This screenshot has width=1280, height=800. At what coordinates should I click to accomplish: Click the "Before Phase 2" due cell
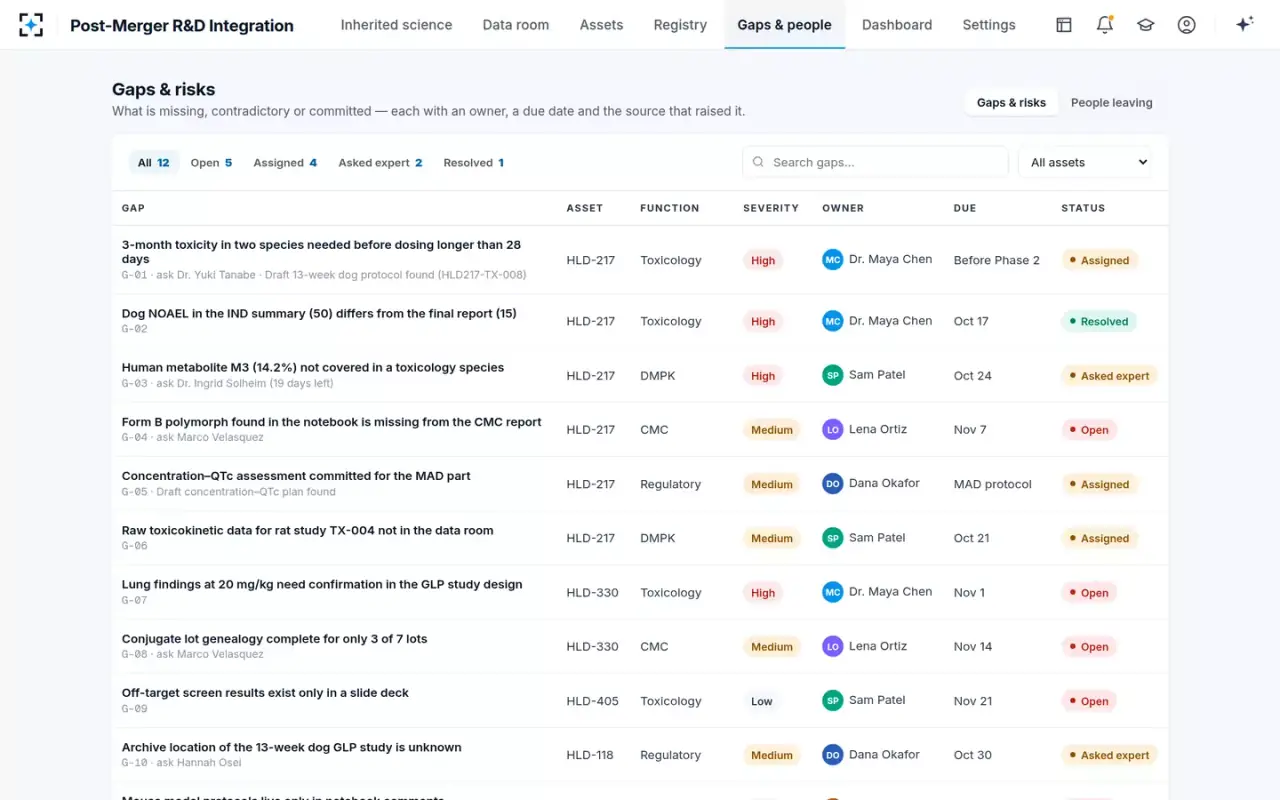[996, 260]
